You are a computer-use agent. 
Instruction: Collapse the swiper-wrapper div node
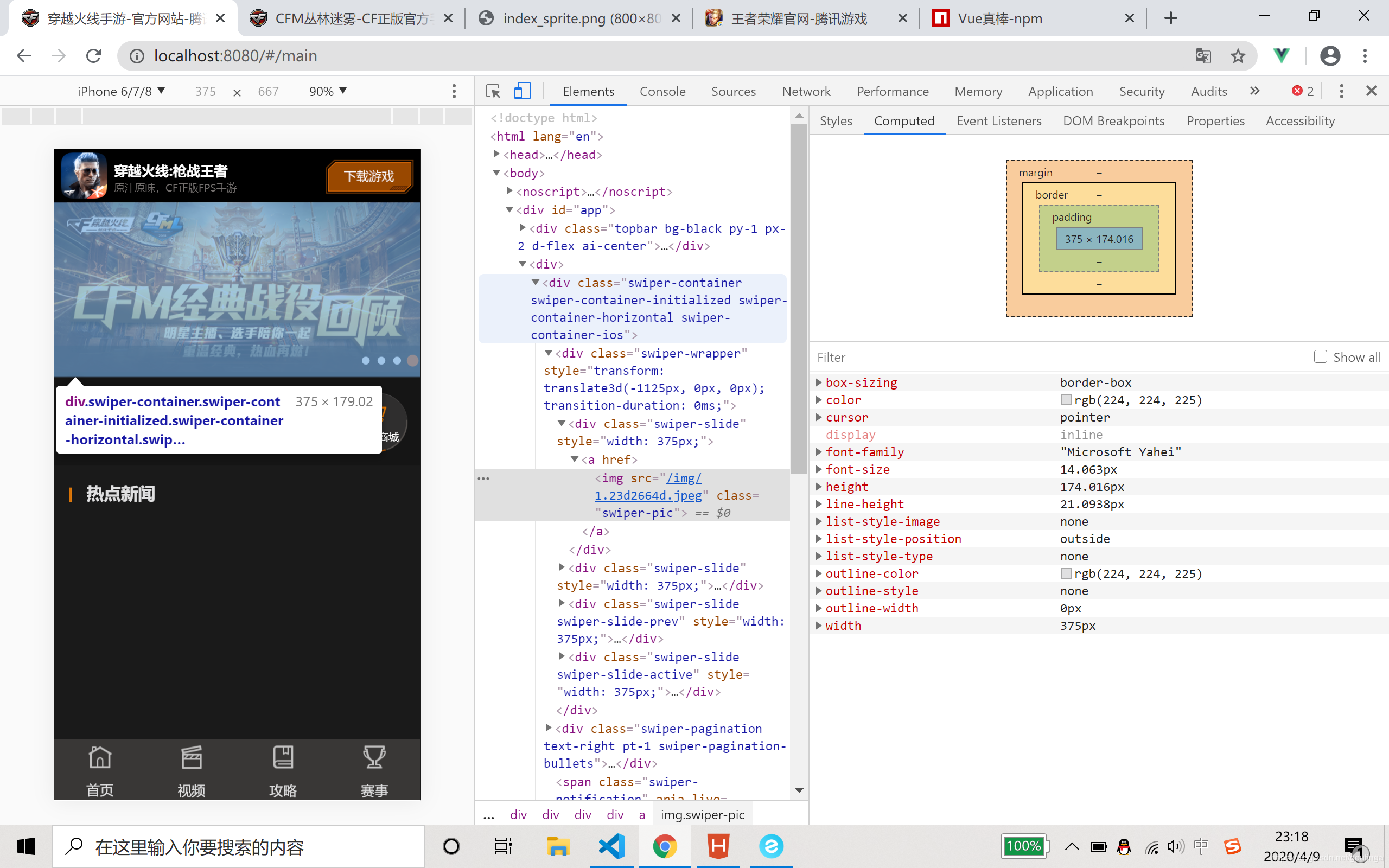click(x=548, y=353)
